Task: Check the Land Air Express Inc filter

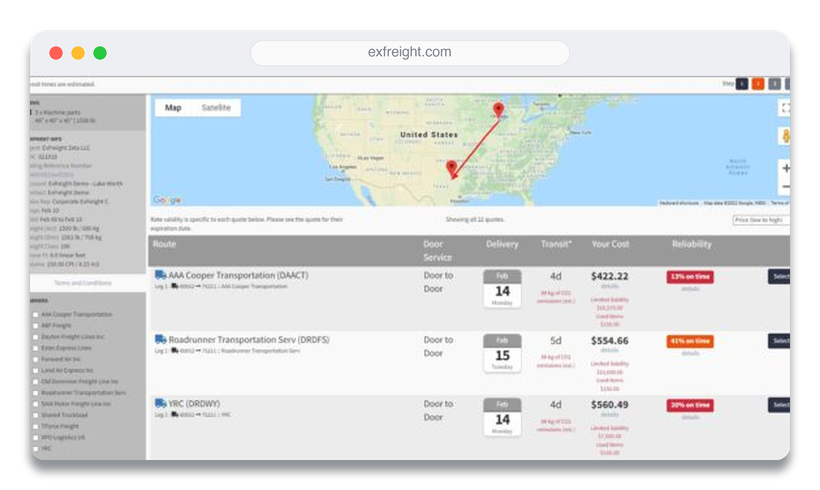Action: pyautogui.click(x=36, y=371)
